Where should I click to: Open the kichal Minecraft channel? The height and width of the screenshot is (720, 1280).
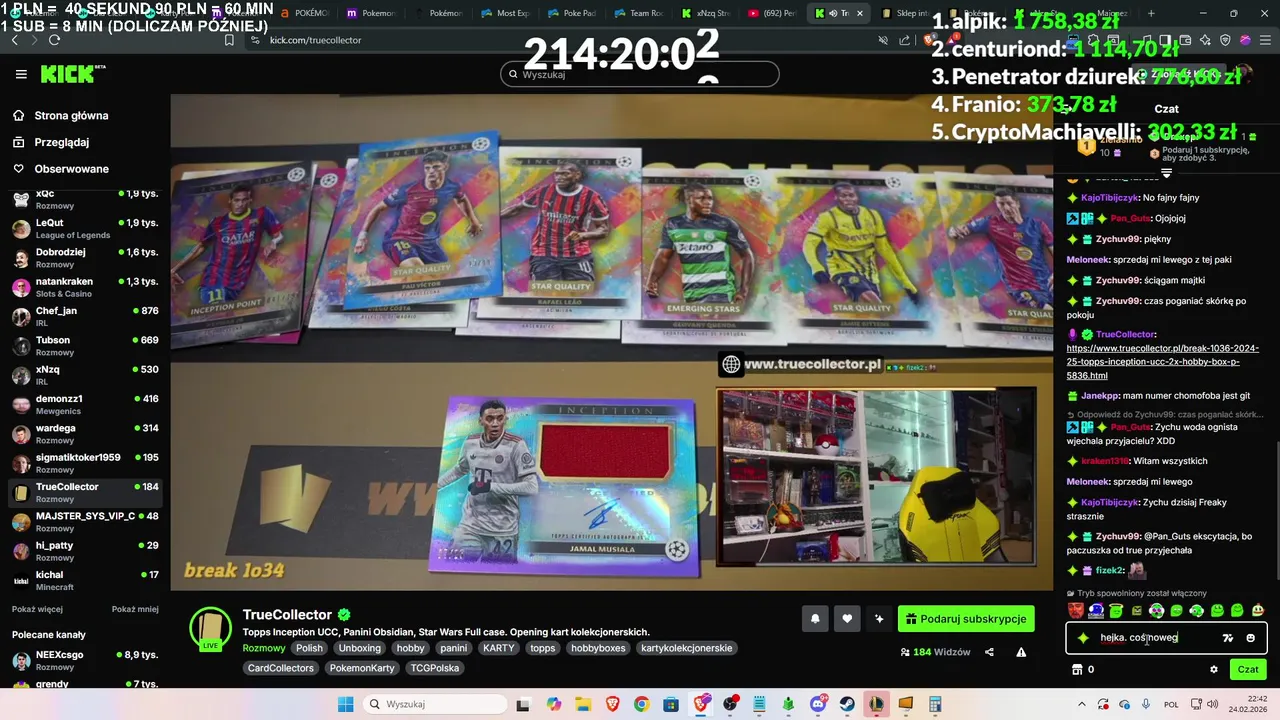click(85, 580)
